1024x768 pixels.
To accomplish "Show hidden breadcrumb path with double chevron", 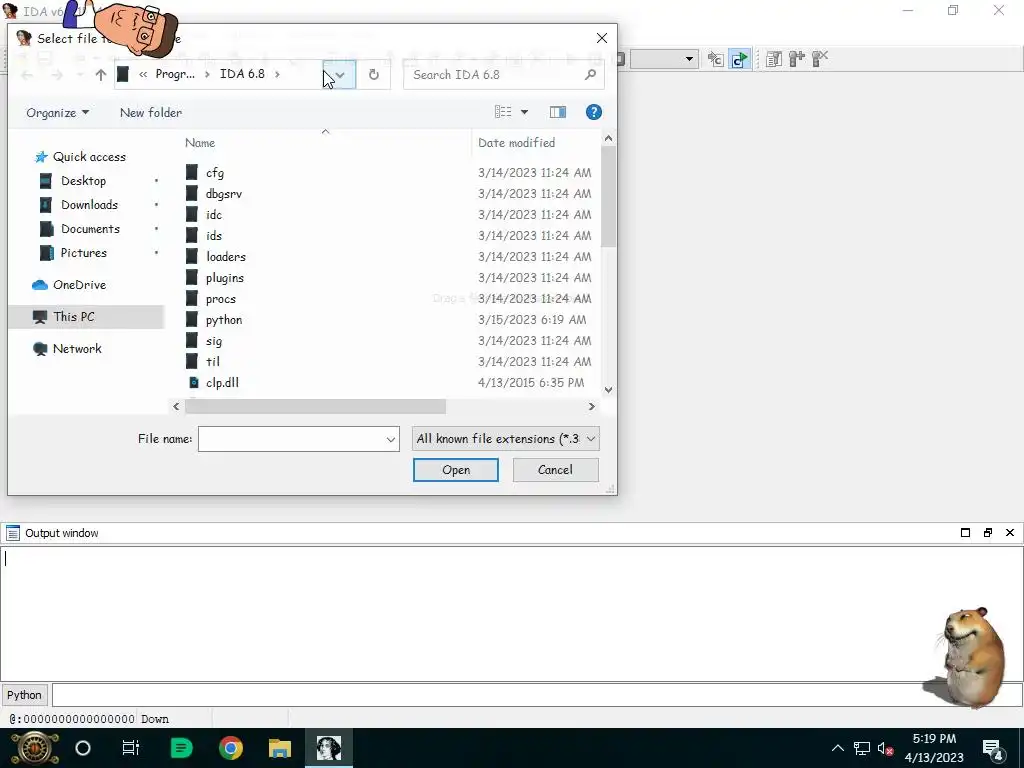I will pos(143,74).
